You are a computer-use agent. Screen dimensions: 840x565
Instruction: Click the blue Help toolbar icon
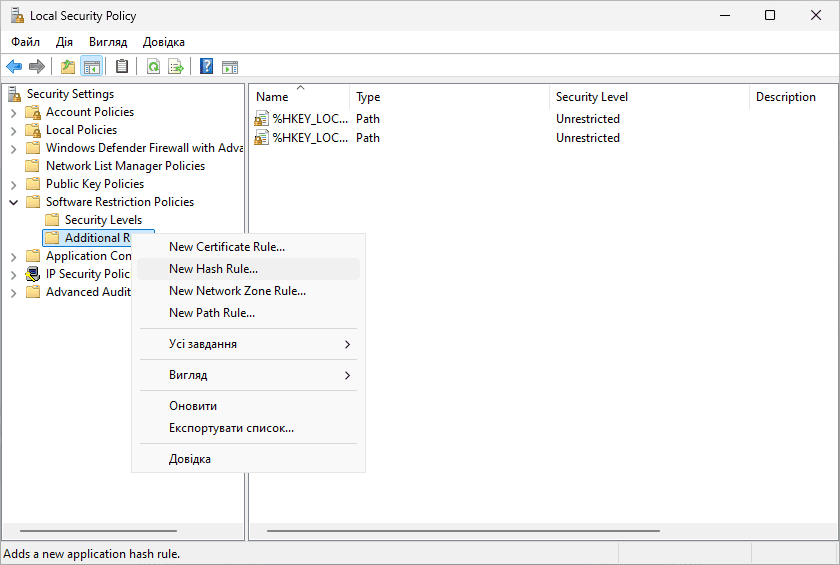tap(206, 67)
